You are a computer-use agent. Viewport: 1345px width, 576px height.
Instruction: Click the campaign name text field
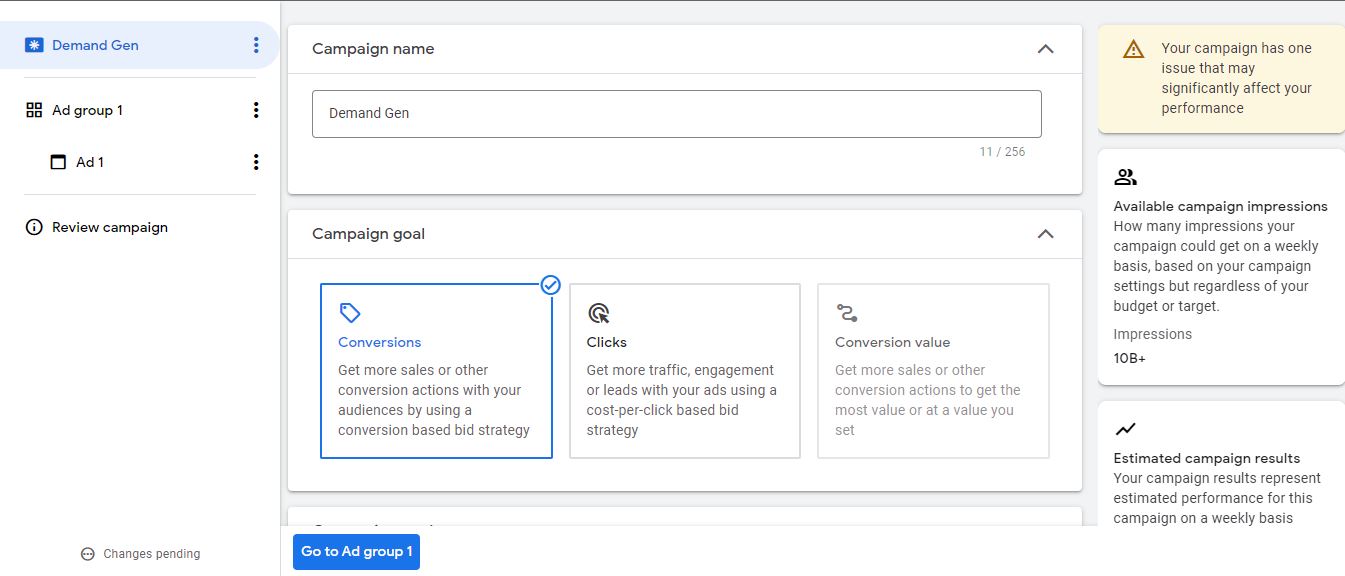point(676,114)
